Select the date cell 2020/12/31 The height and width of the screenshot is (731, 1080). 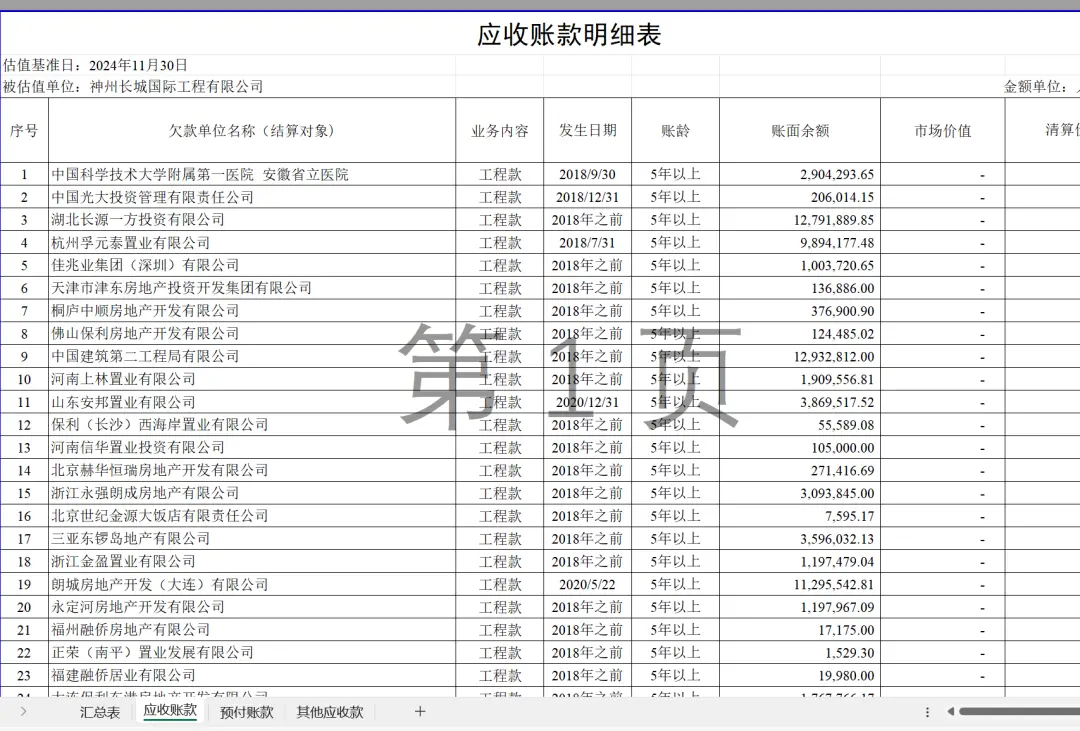click(x=588, y=402)
